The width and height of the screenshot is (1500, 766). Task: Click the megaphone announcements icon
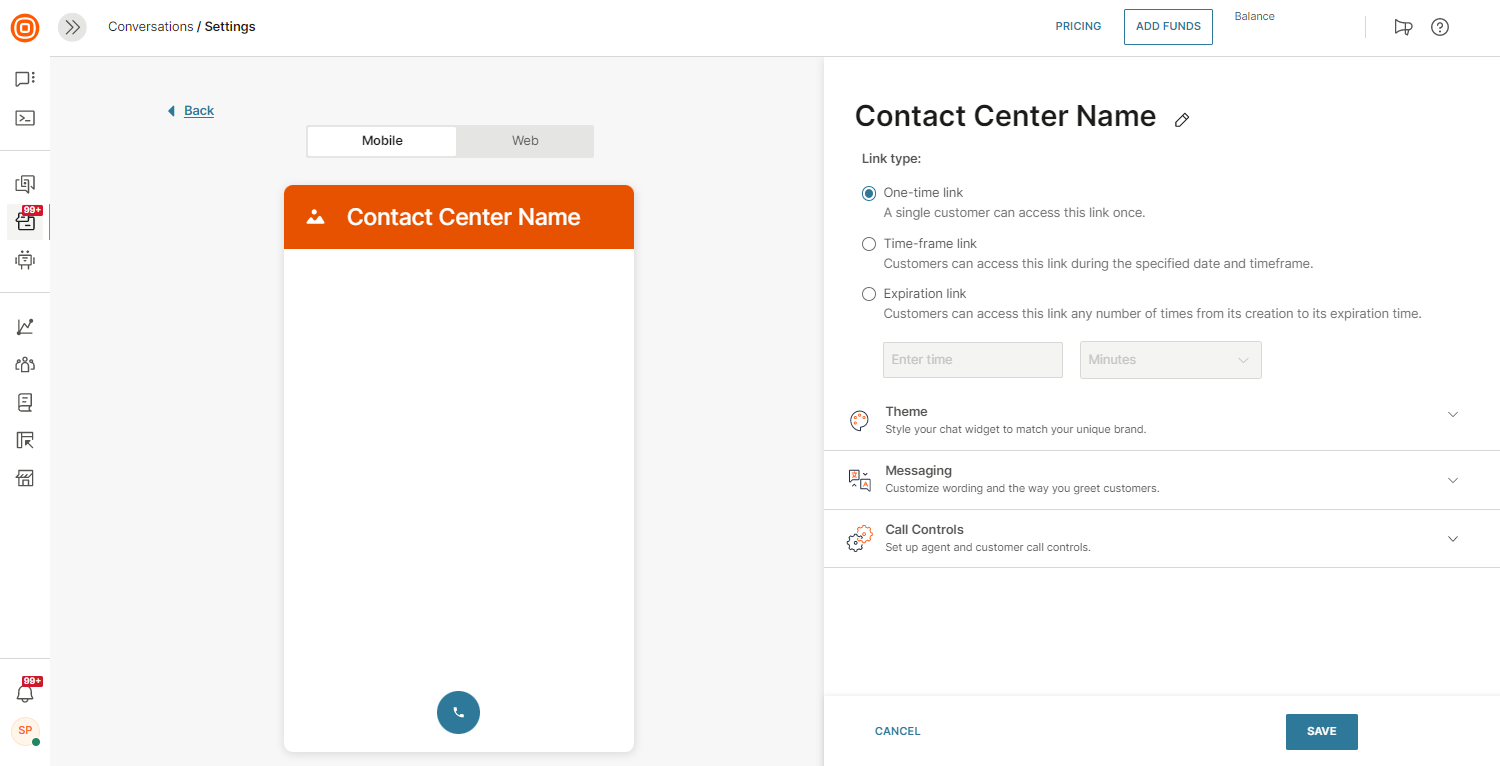point(1403,27)
